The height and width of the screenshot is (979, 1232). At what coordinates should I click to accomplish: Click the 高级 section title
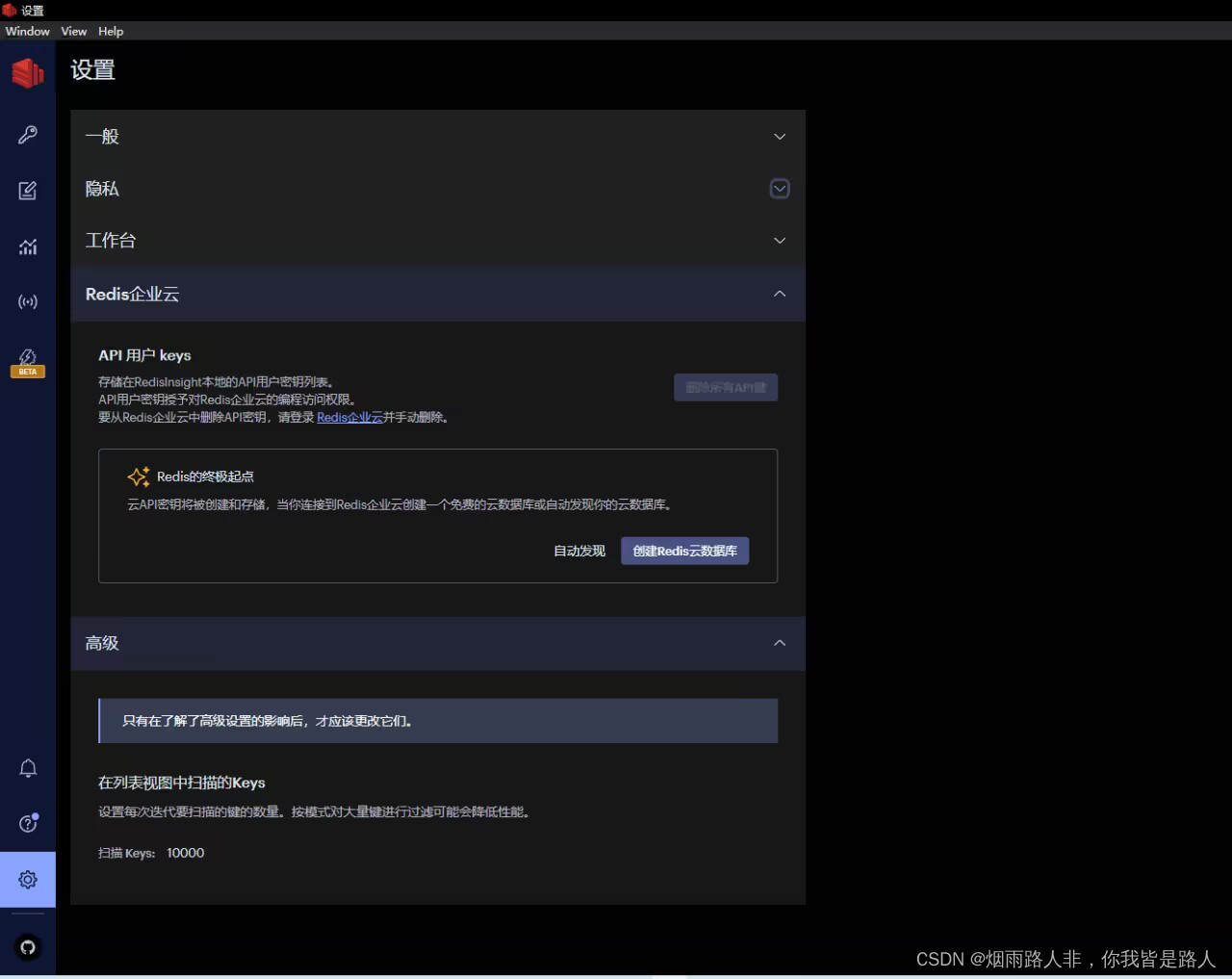click(x=102, y=643)
